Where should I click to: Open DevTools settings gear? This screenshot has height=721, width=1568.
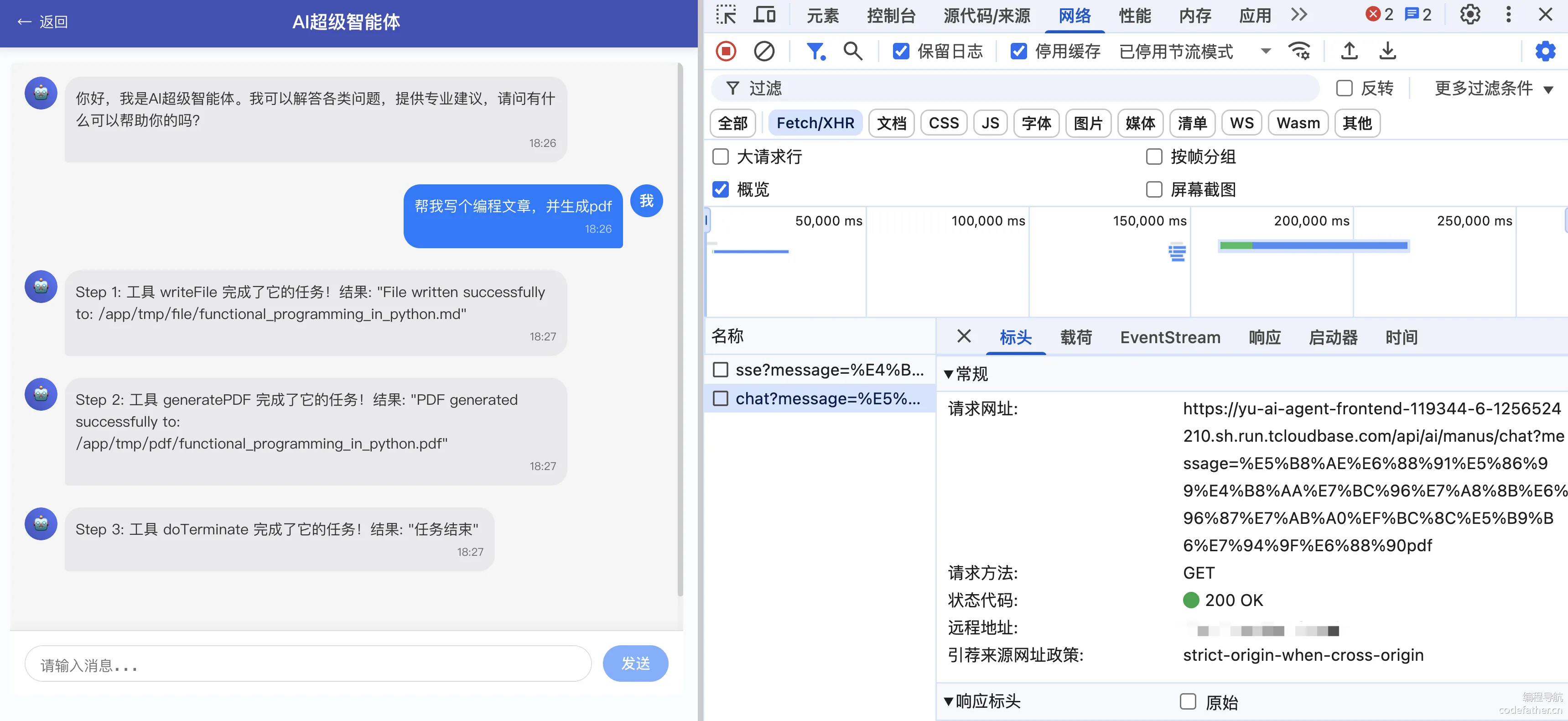click(1470, 15)
